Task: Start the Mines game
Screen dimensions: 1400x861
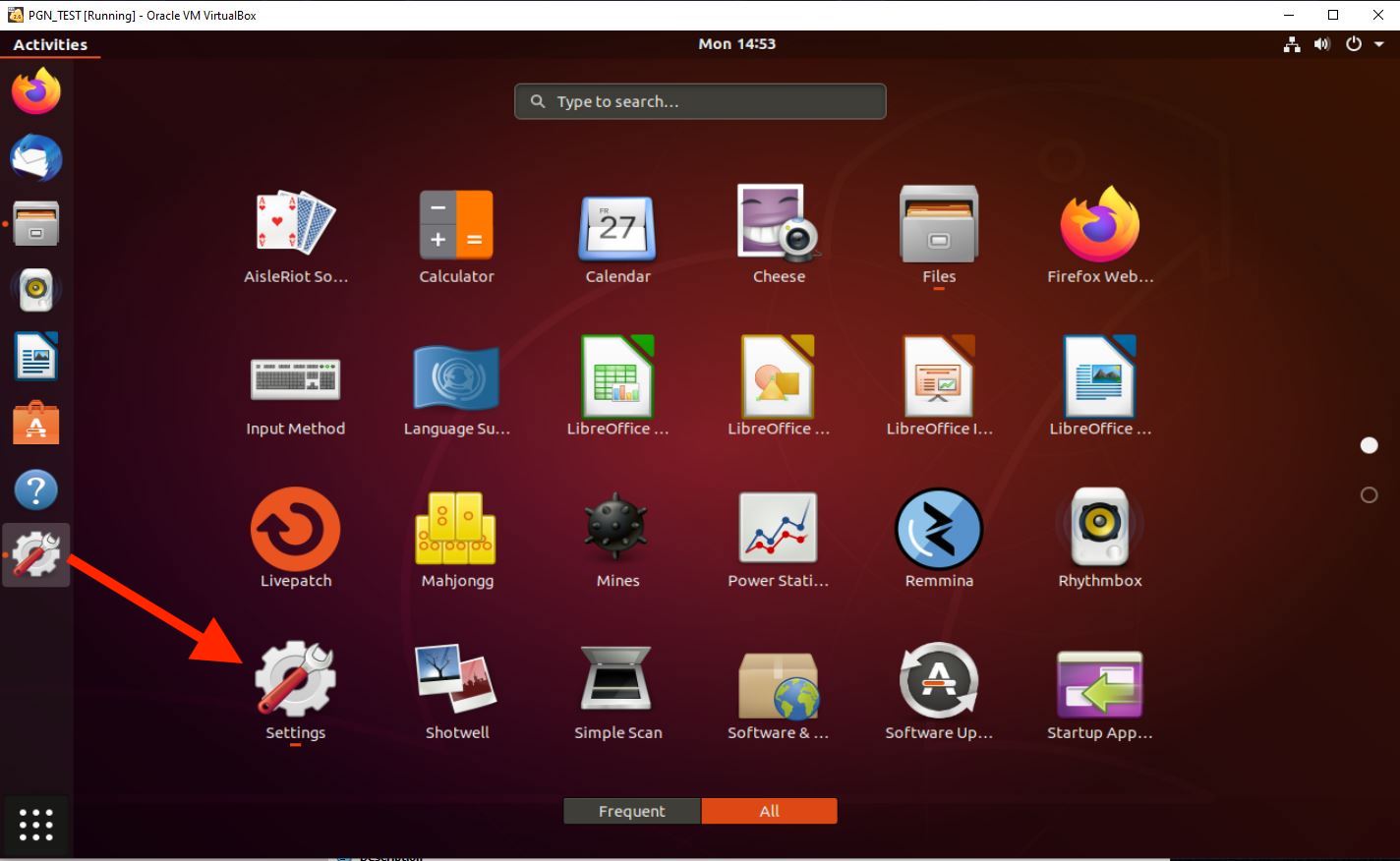Action: pyautogui.click(x=617, y=529)
